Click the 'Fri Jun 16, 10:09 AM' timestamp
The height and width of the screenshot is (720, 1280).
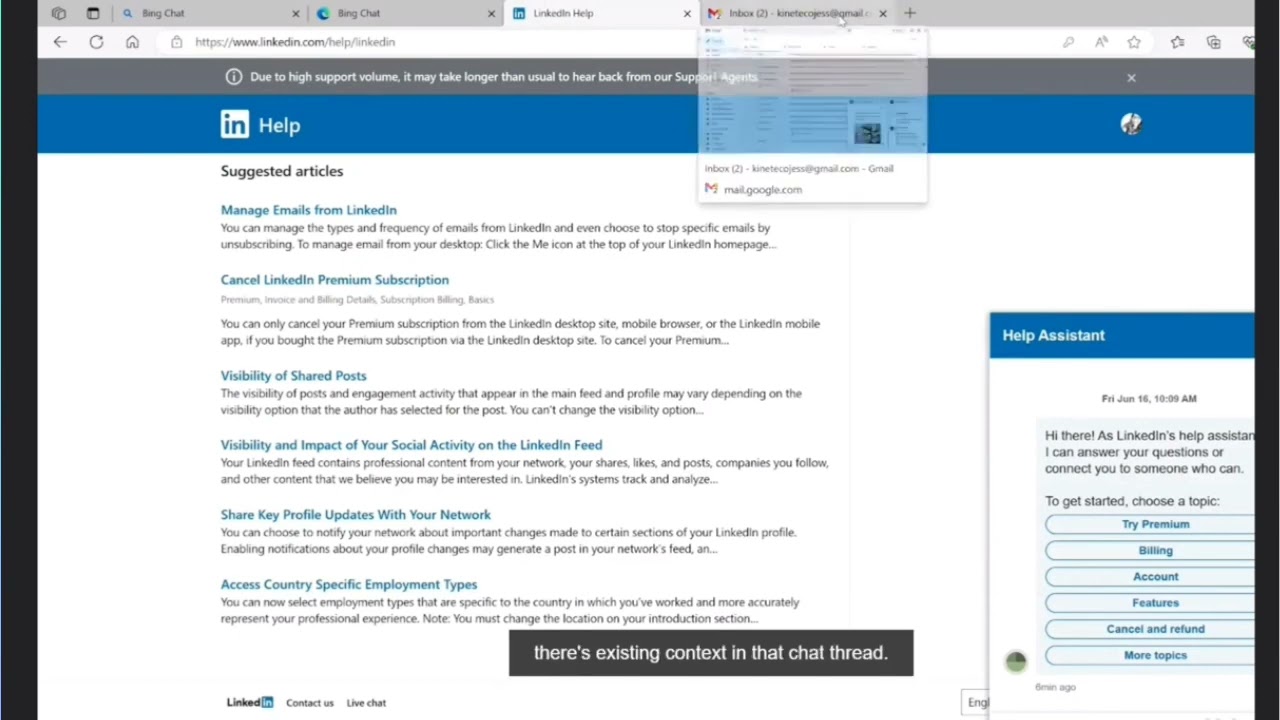(x=1149, y=398)
